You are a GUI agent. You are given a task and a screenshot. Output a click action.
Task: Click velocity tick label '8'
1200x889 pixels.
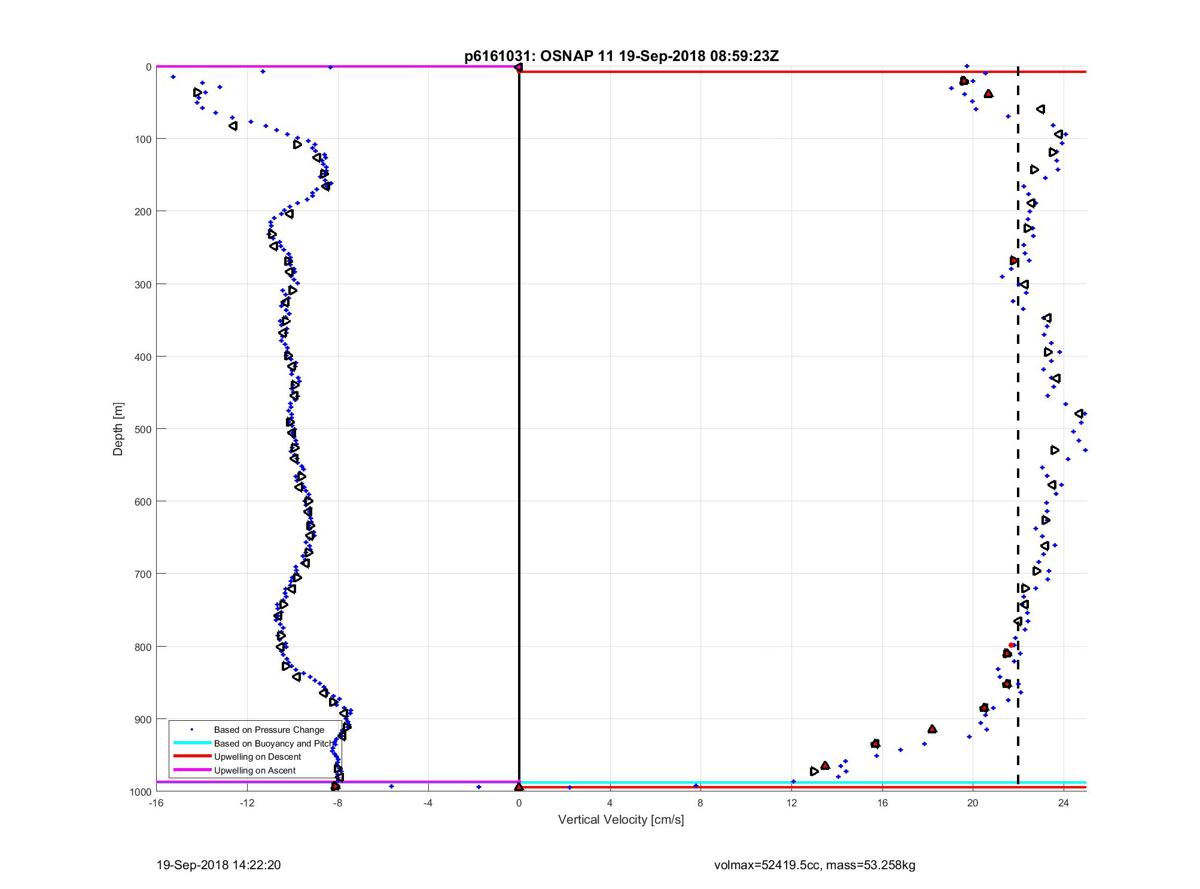[x=700, y=803]
